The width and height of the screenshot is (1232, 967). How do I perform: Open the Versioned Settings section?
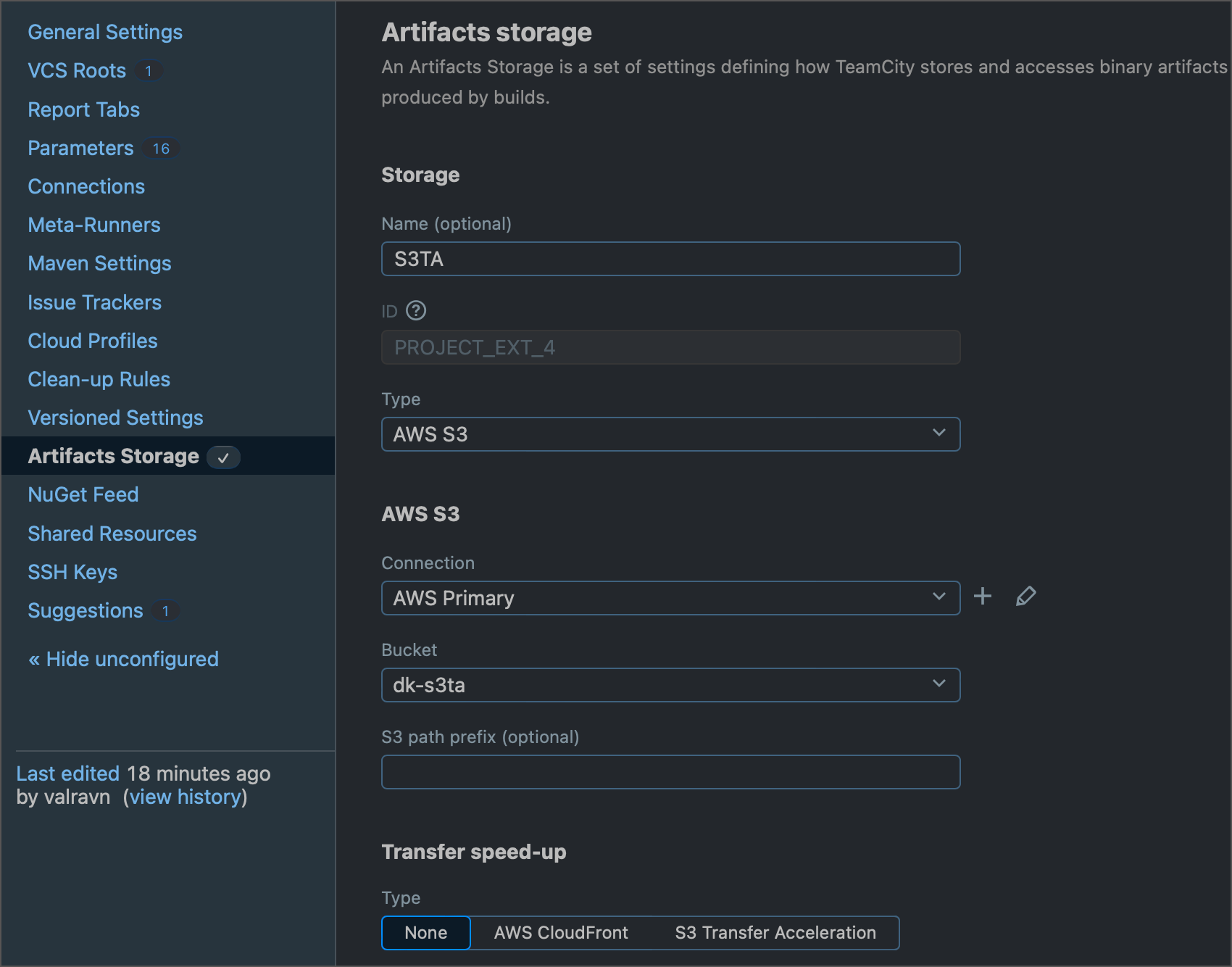tap(115, 417)
